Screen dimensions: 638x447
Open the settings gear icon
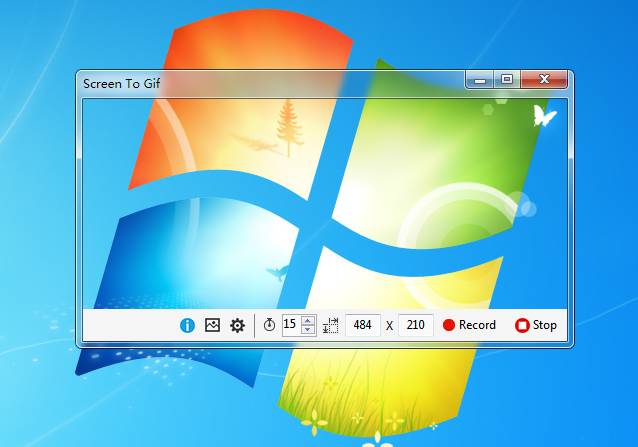tap(238, 325)
